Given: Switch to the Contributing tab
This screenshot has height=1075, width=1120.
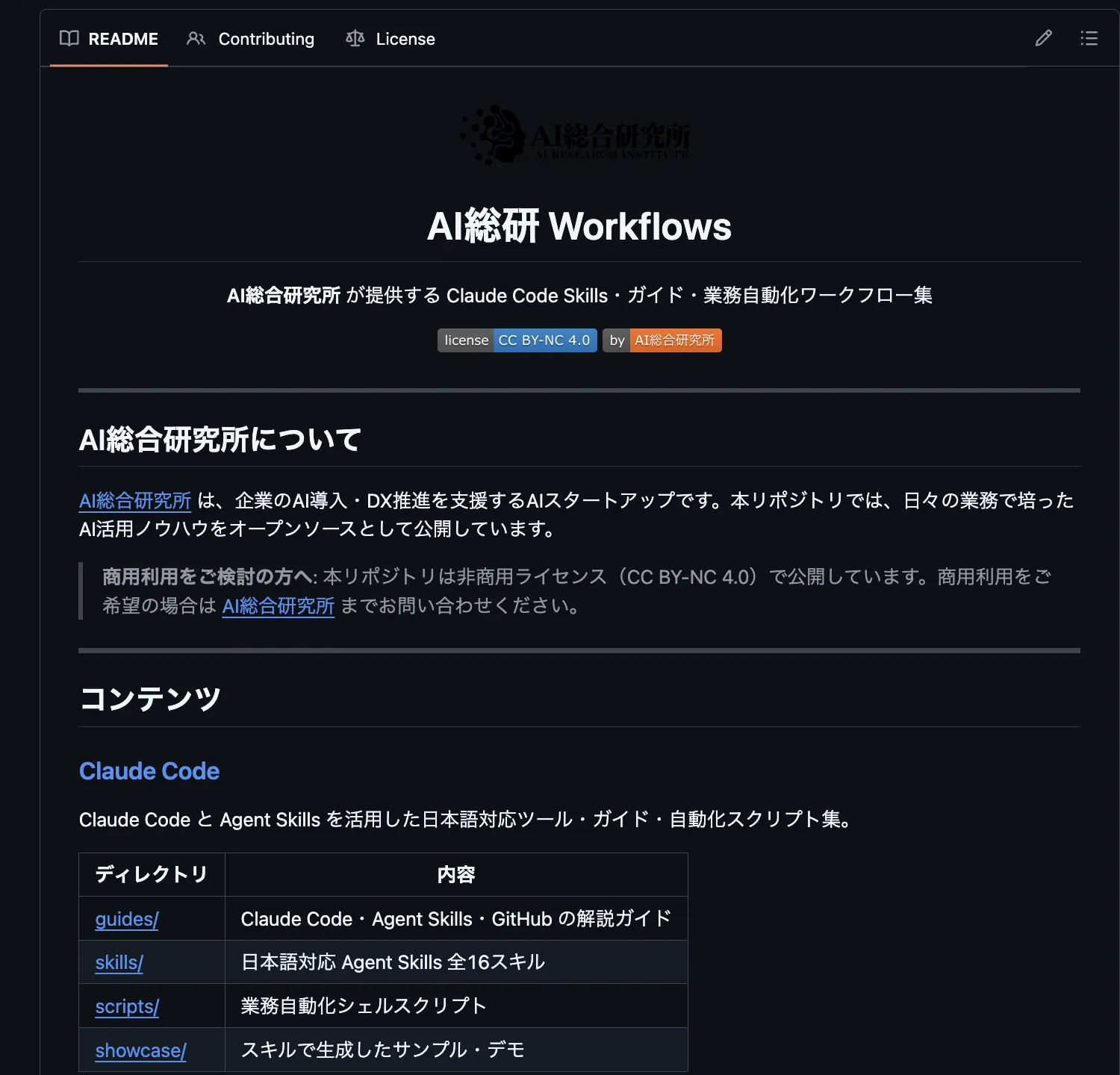Looking at the screenshot, I should tap(266, 38).
